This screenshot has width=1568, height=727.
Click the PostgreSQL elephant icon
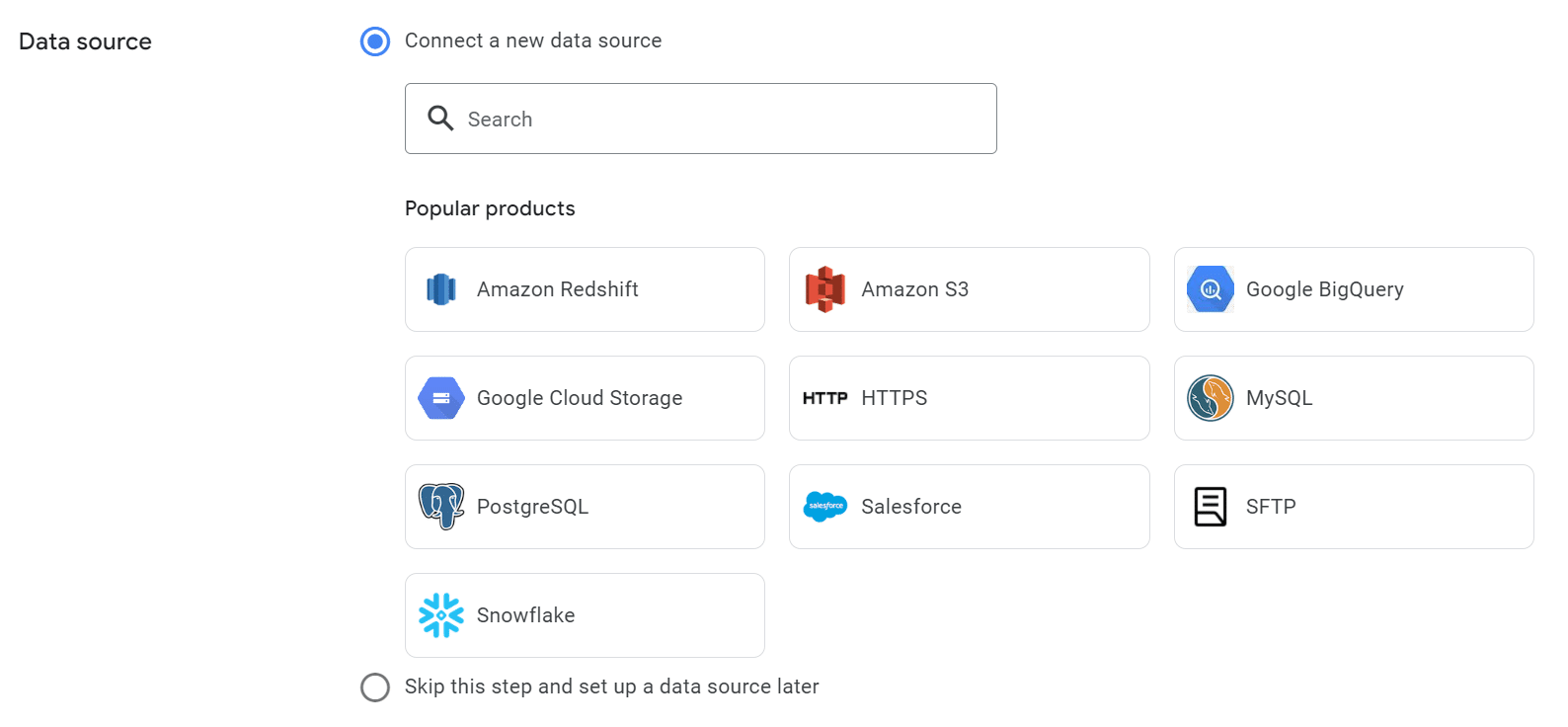[440, 507]
